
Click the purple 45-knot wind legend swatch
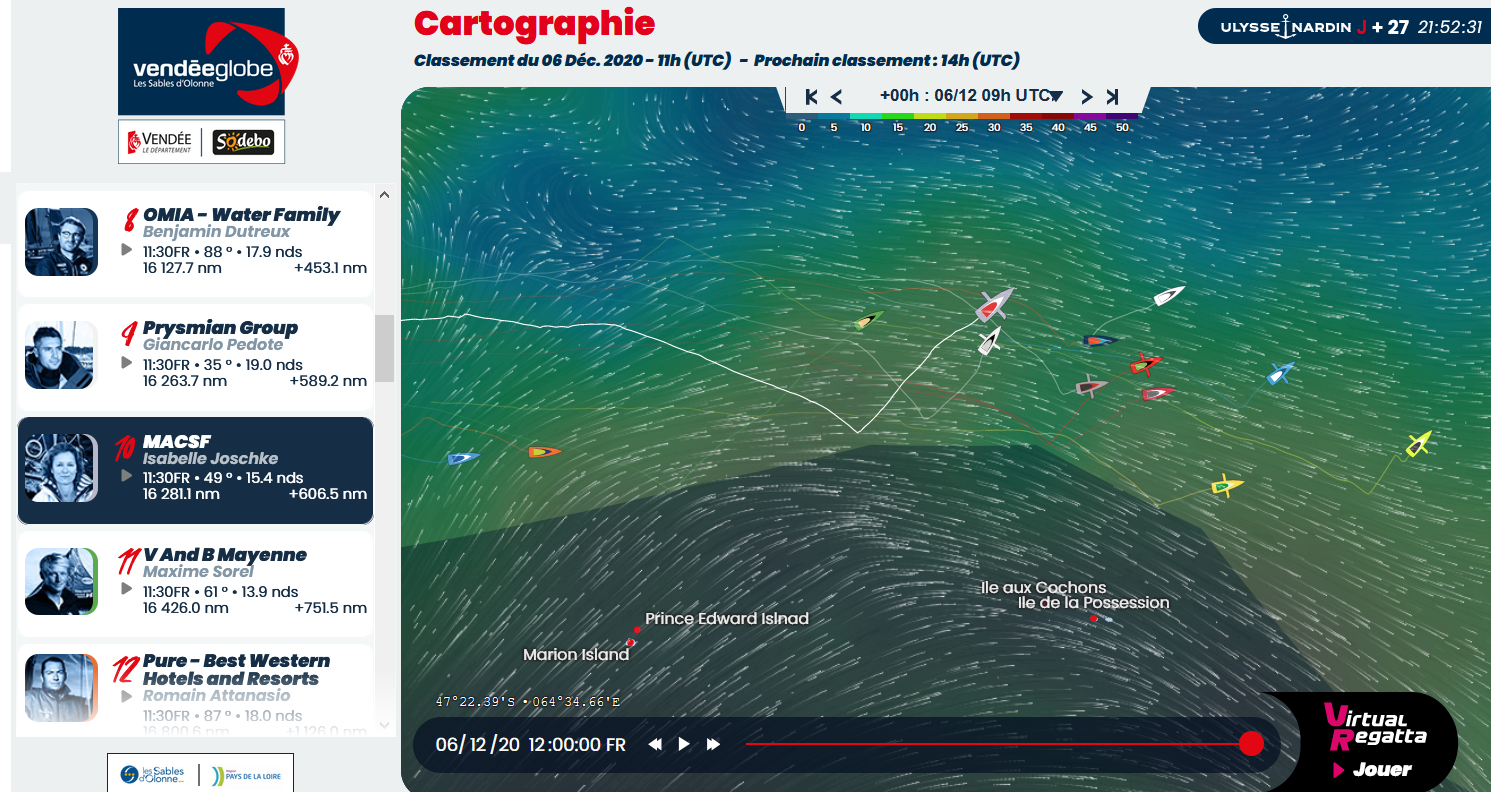coord(1089,116)
